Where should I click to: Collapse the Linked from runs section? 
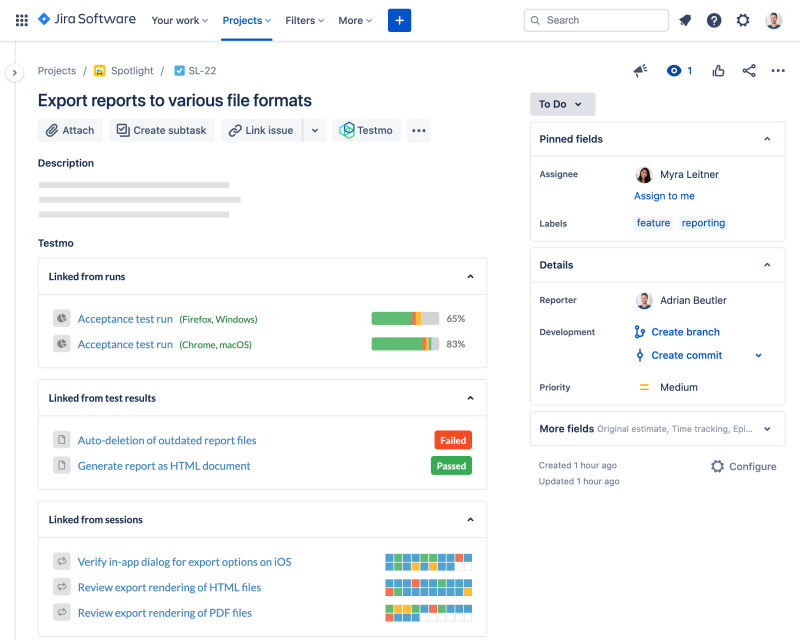470,277
